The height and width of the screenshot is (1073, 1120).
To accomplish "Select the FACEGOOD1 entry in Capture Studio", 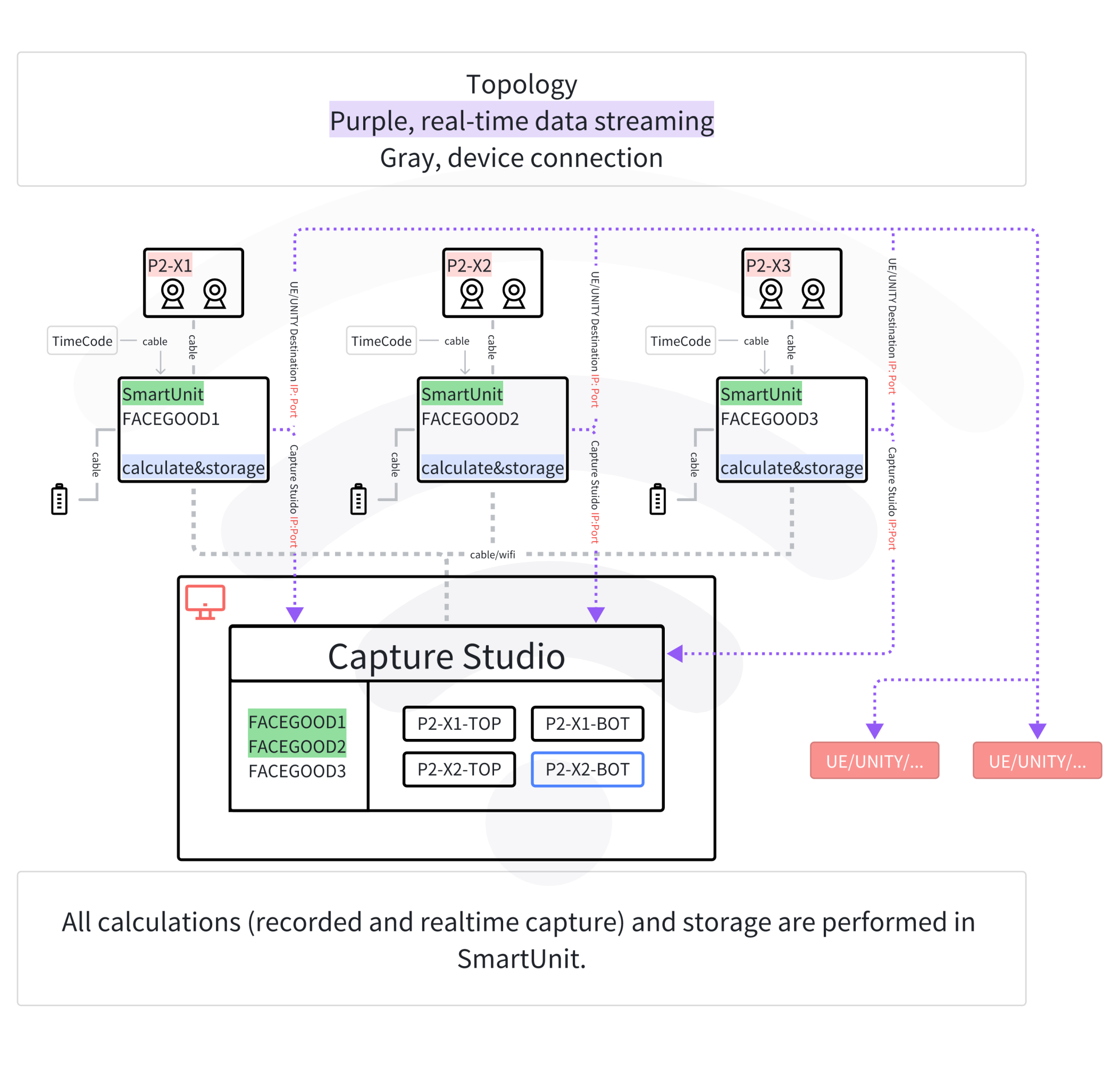I will click(297, 722).
